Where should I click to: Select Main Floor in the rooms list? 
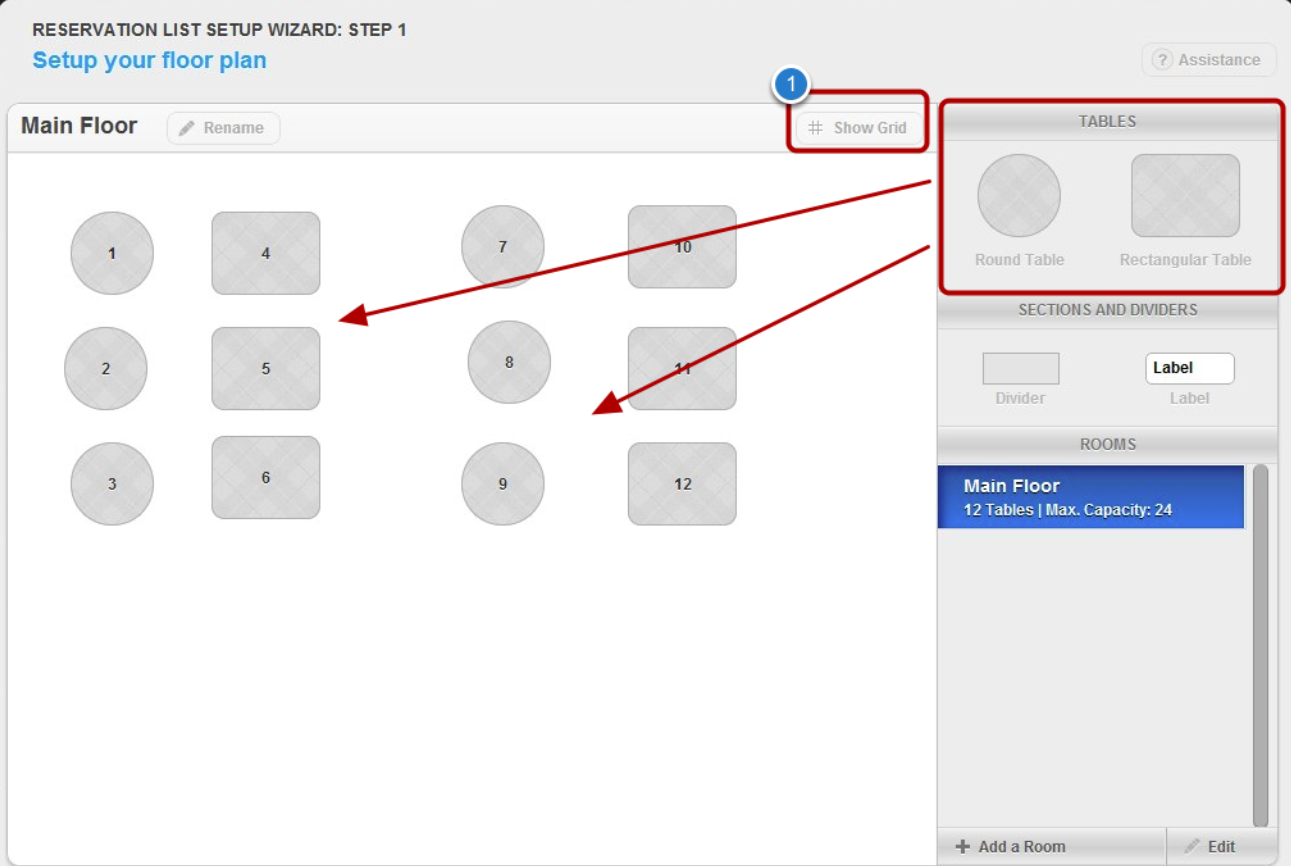(1090, 497)
